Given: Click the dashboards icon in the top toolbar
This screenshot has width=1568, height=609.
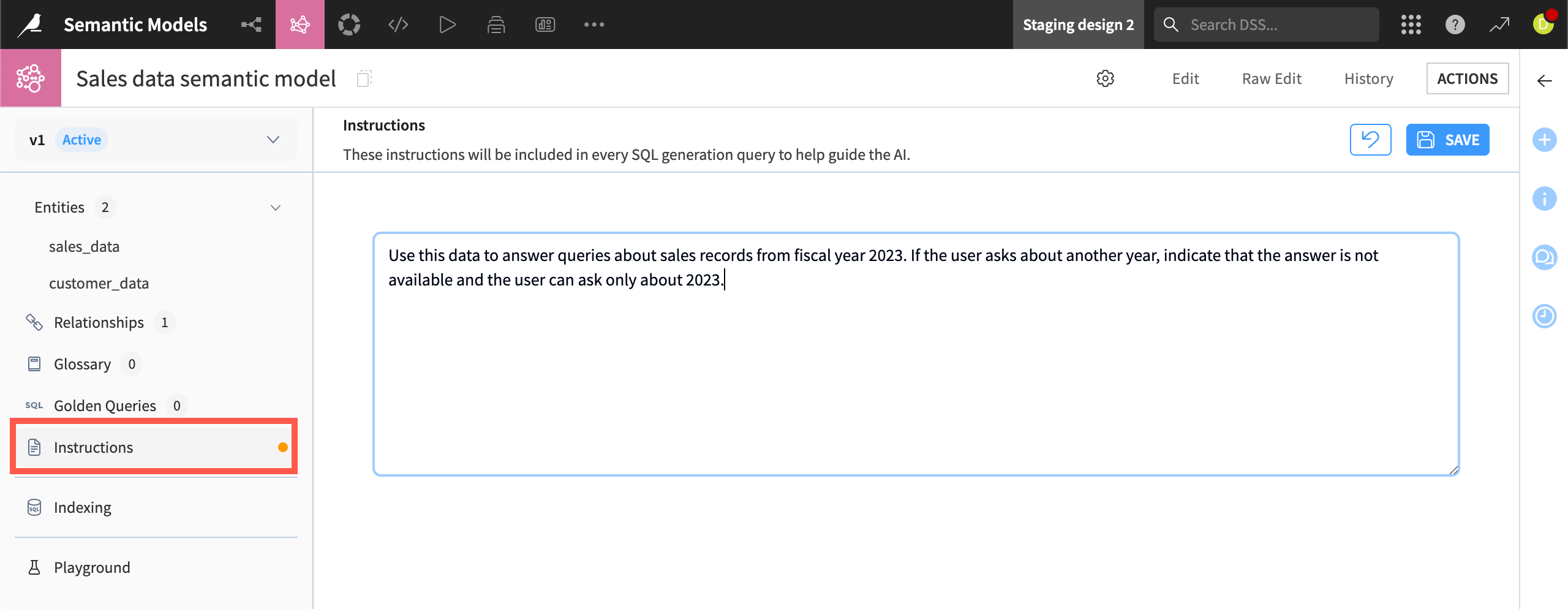Looking at the screenshot, I should tap(545, 25).
